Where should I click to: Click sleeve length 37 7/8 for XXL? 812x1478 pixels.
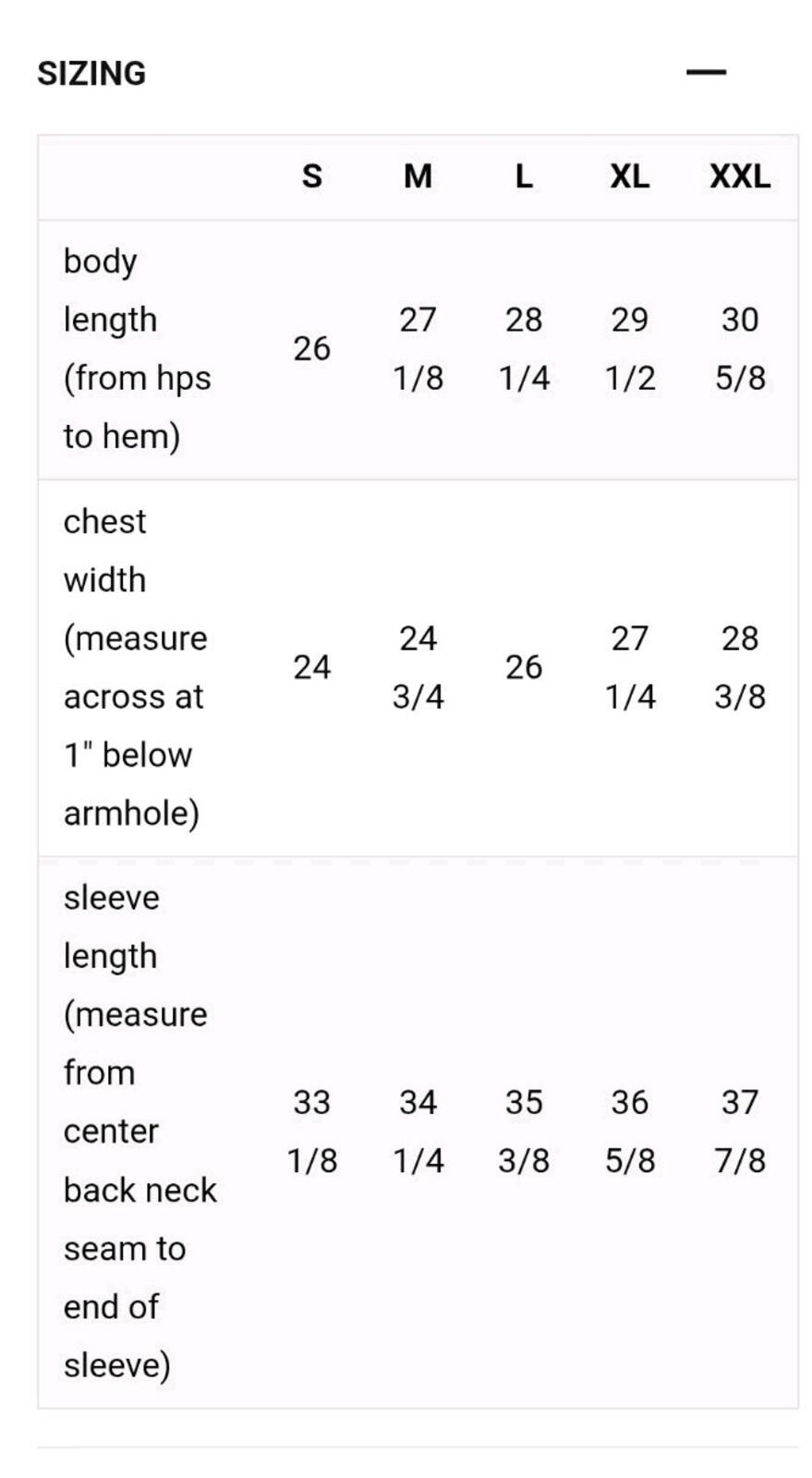pyautogui.click(x=740, y=1131)
